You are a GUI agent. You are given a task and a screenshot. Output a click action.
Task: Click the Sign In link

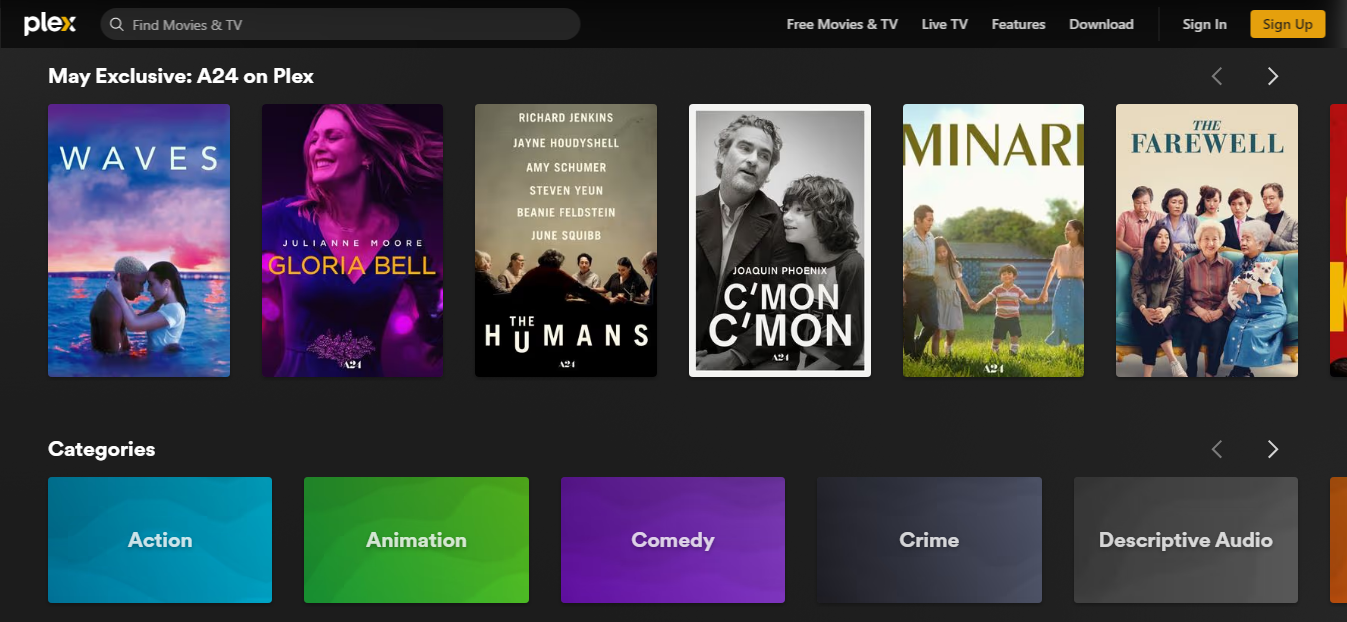pos(1204,24)
